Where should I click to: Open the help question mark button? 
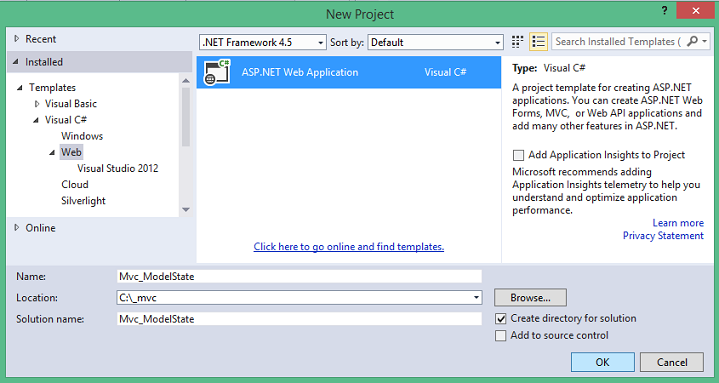point(664,11)
